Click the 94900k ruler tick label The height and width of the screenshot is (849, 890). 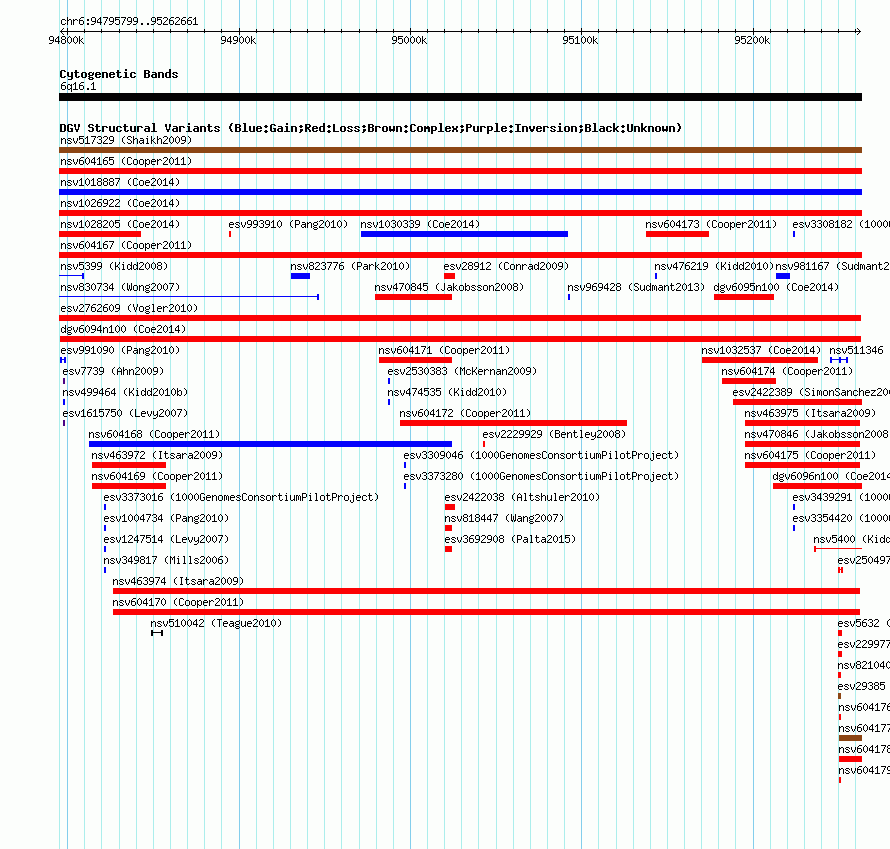click(x=238, y=40)
